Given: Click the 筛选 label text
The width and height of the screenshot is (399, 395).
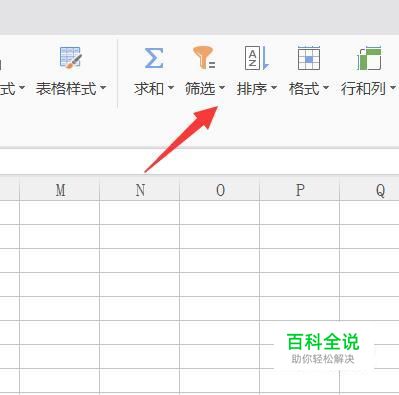Looking at the screenshot, I should [200, 89].
